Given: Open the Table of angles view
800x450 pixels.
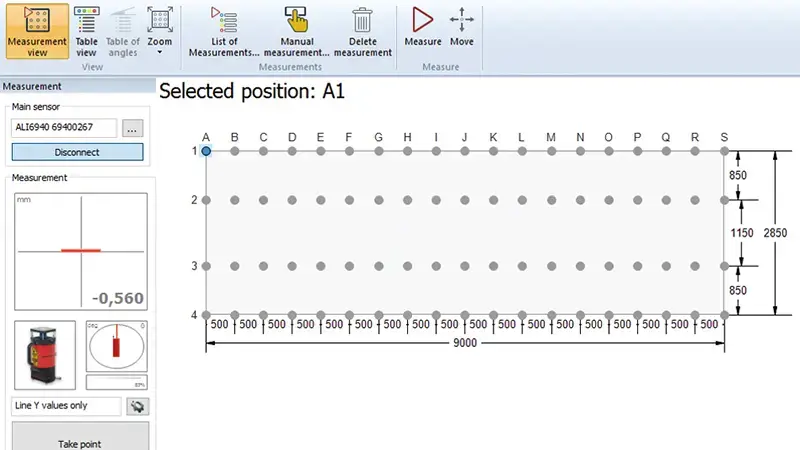Looking at the screenshot, I should [123, 31].
